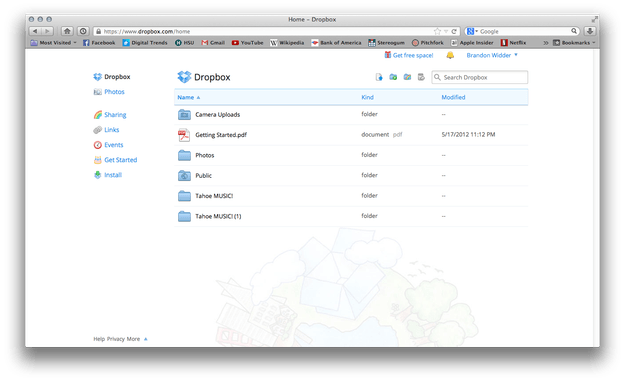
Task: Click the Photos folder icon in the file list
Action: tap(184, 155)
